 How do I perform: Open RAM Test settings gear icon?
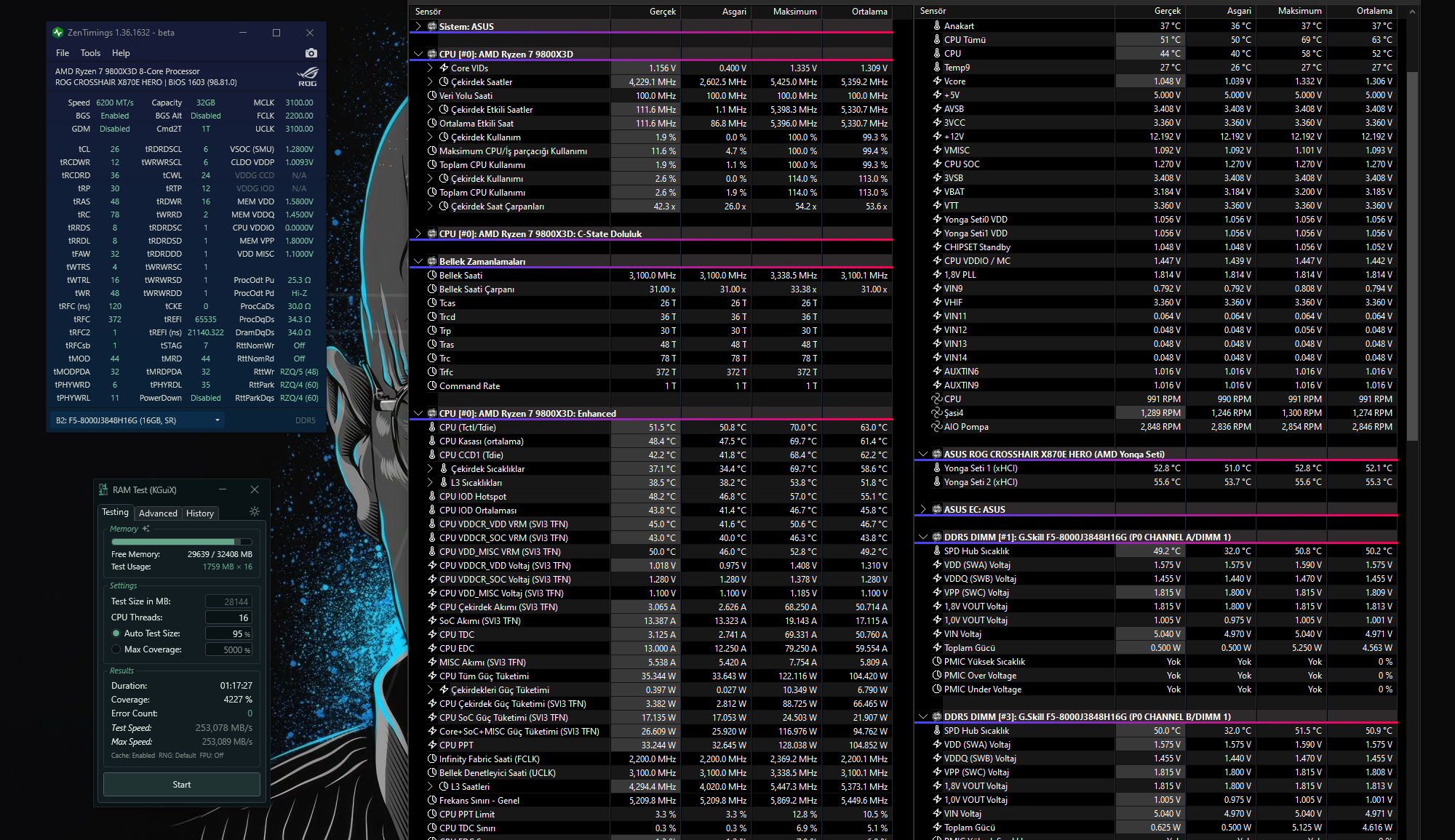tap(255, 512)
